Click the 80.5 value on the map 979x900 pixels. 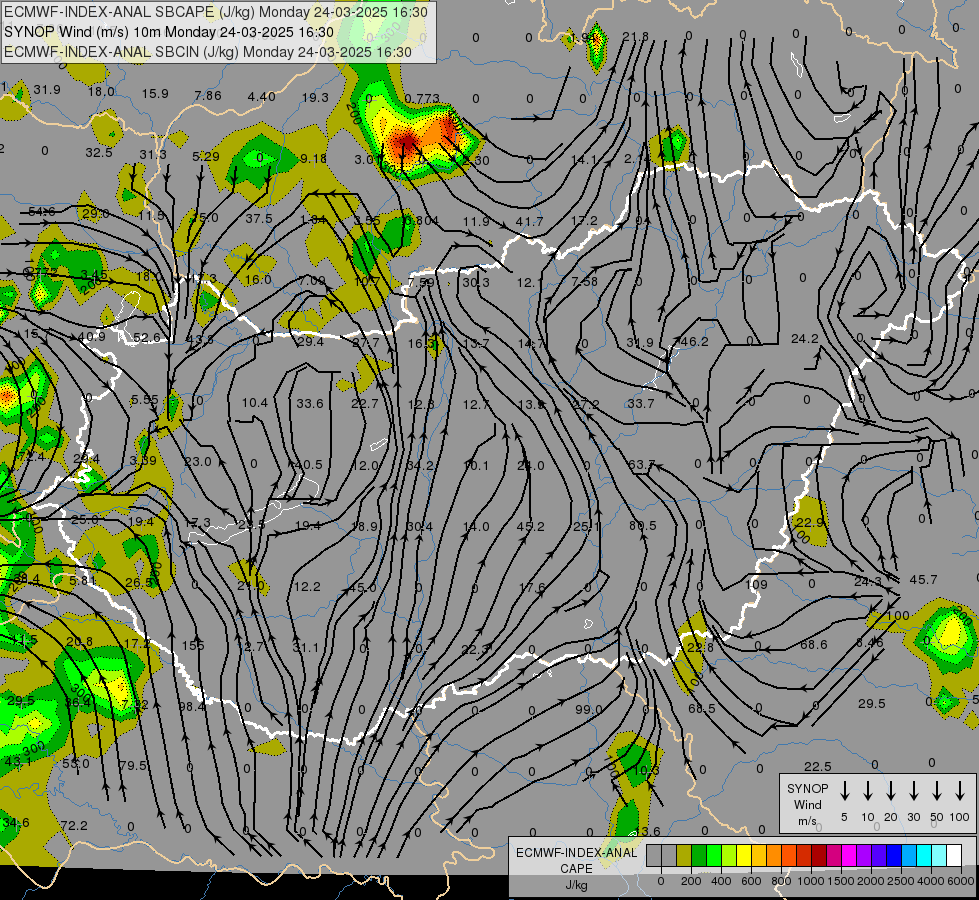click(642, 525)
